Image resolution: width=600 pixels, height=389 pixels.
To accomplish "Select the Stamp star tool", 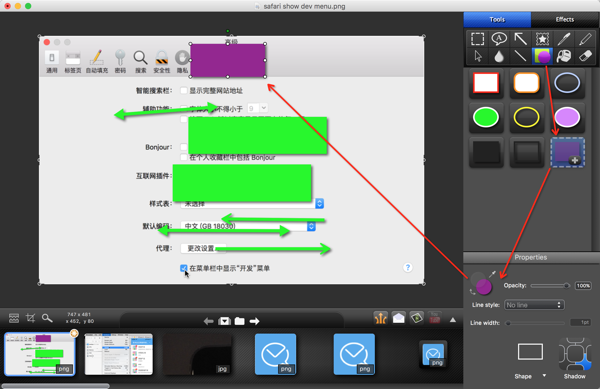I will tap(542, 39).
